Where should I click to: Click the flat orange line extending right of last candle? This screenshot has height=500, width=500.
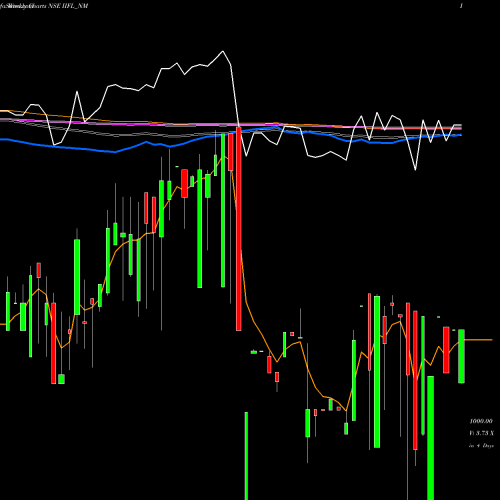pyautogui.click(x=478, y=340)
